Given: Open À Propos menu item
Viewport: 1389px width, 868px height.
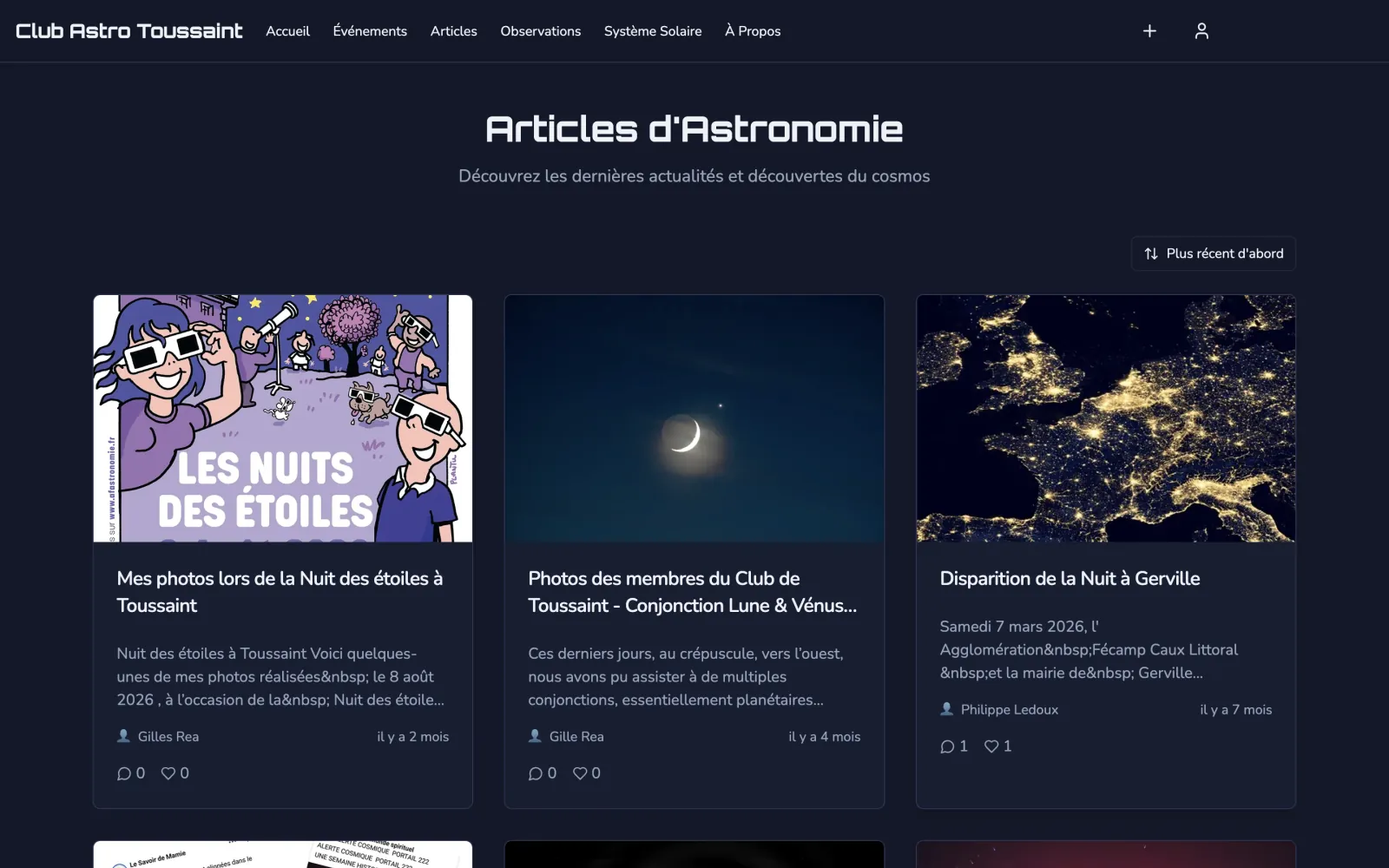Looking at the screenshot, I should (x=753, y=31).
